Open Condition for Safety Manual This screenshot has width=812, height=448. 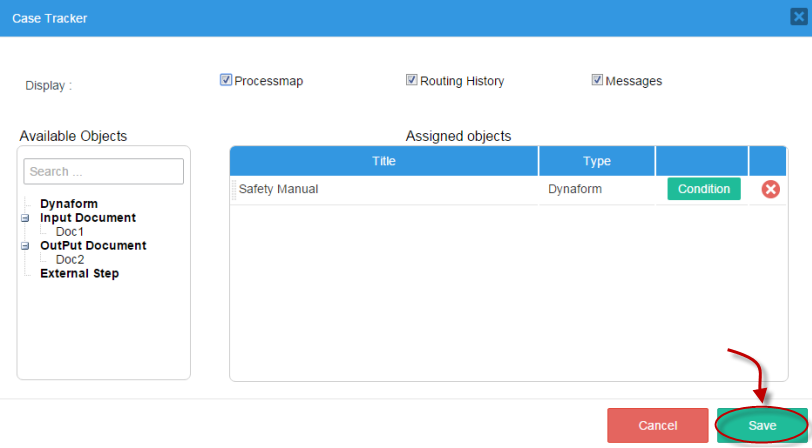tap(704, 189)
